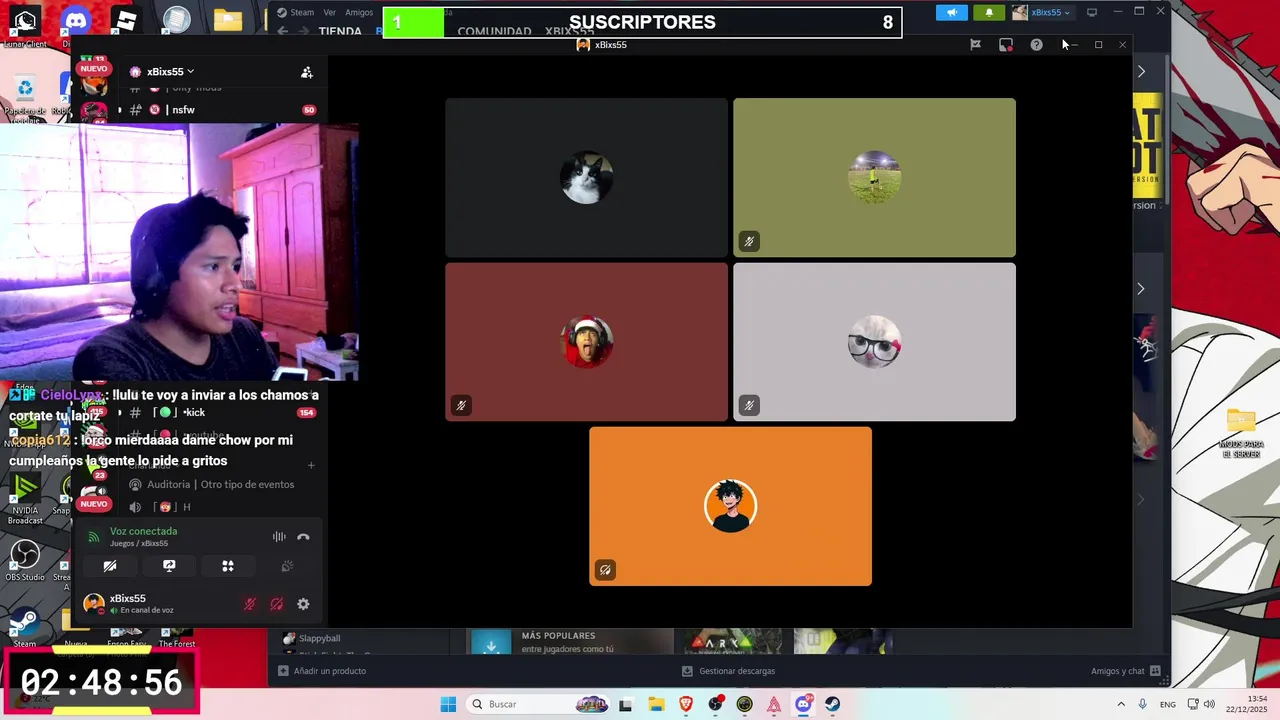Click the taskbar Buscar search box
The height and width of the screenshot is (720, 1280).
[539, 704]
